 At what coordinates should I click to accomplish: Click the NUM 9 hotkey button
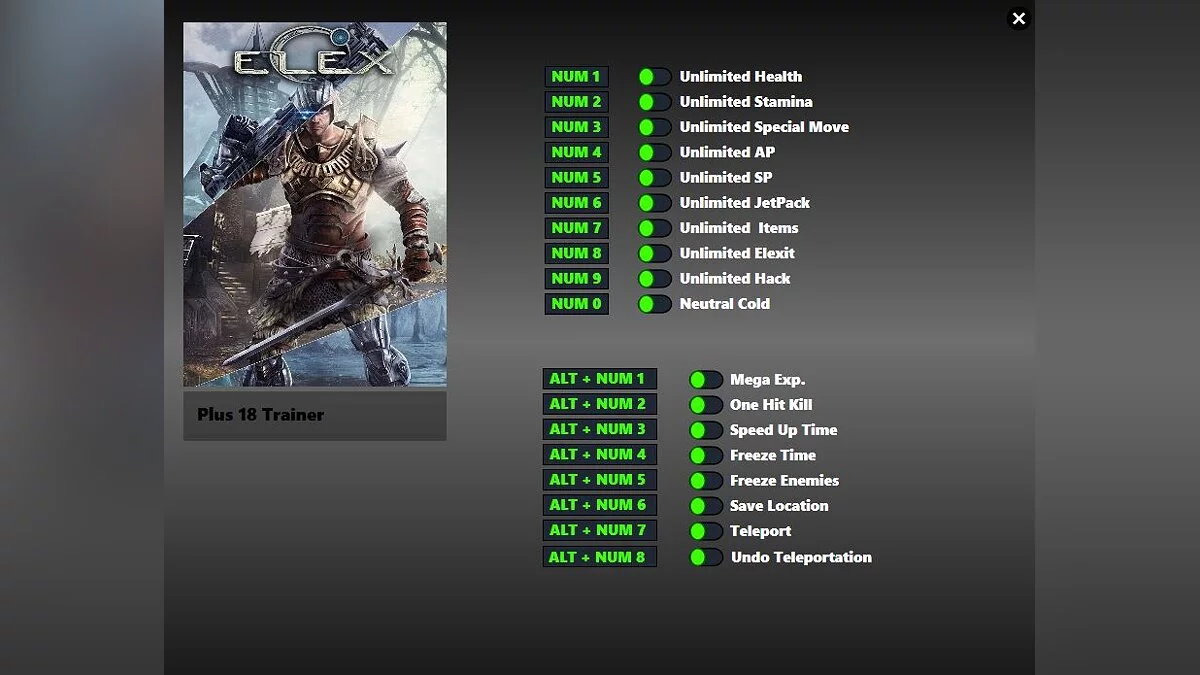(576, 278)
